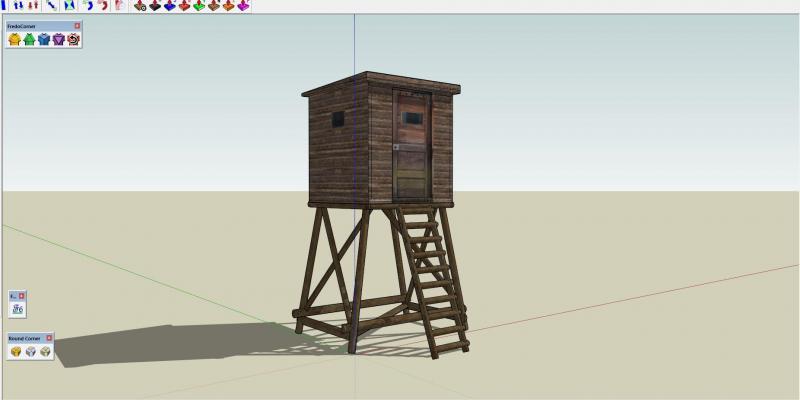Click the red circular-arrow FredoCorner icon
Viewport: 800px width, 400px height.
point(73,40)
